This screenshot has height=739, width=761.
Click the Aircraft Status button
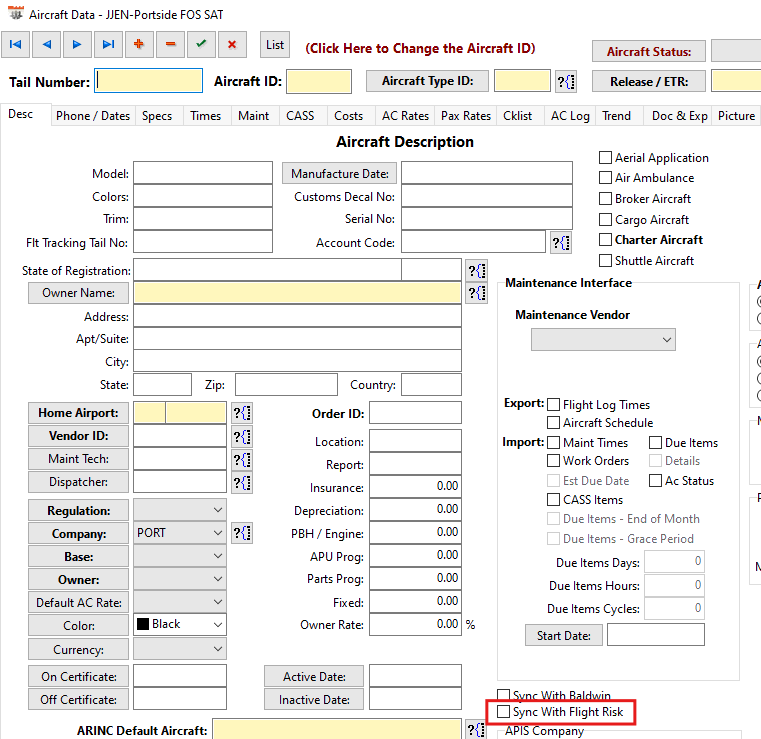click(x=649, y=51)
